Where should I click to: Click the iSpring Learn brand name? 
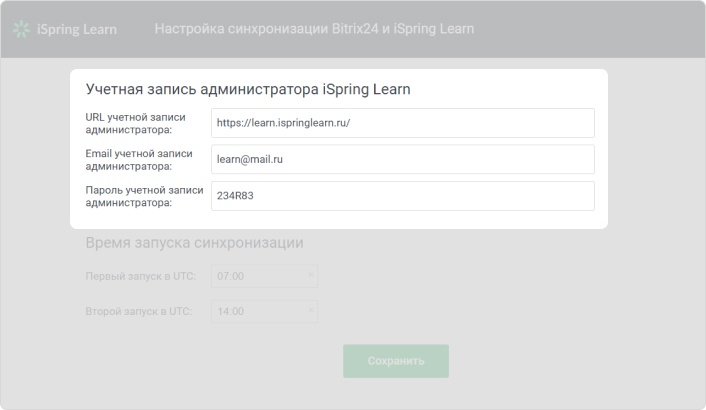(x=77, y=29)
